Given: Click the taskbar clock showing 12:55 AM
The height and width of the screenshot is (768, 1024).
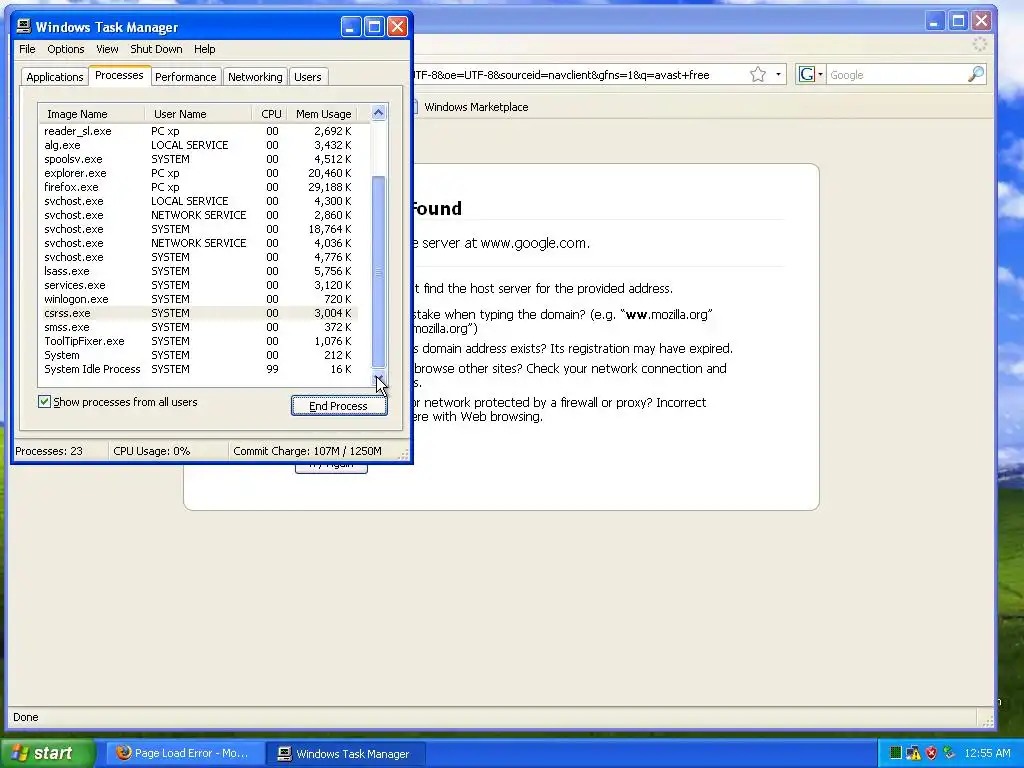Looking at the screenshot, I should tap(987, 753).
